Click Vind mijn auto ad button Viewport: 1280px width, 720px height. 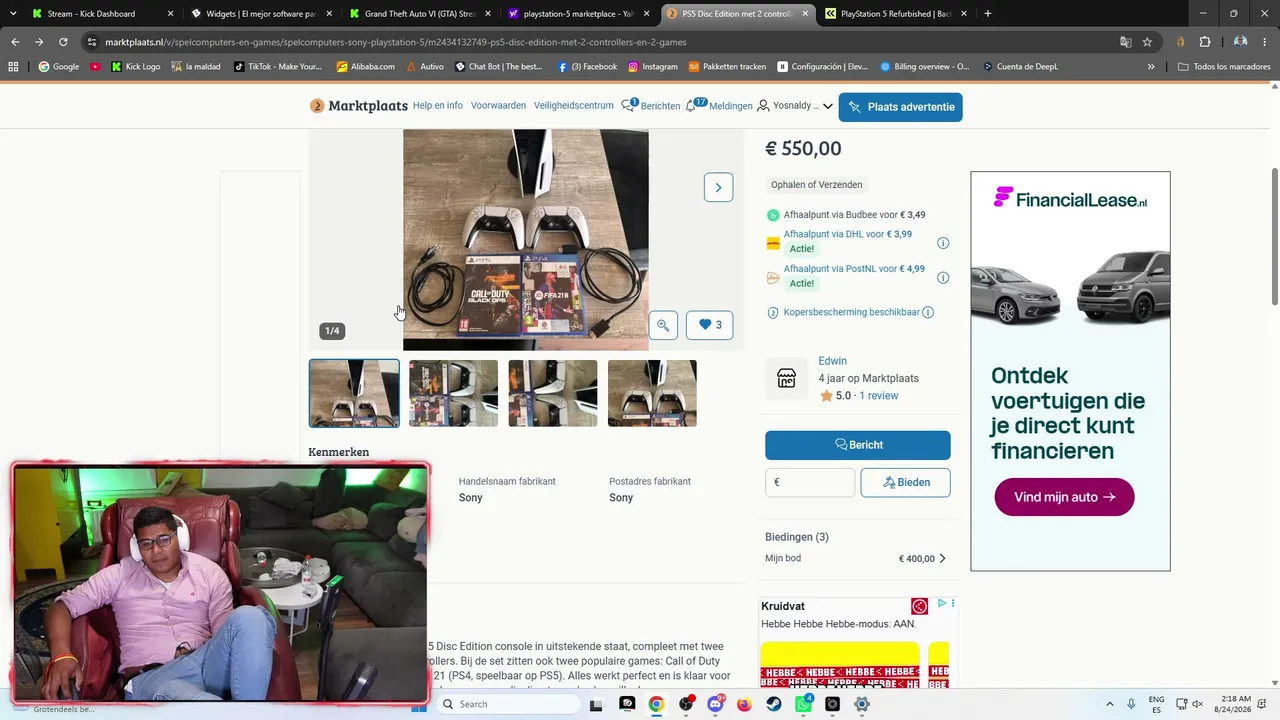pos(1064,497)
